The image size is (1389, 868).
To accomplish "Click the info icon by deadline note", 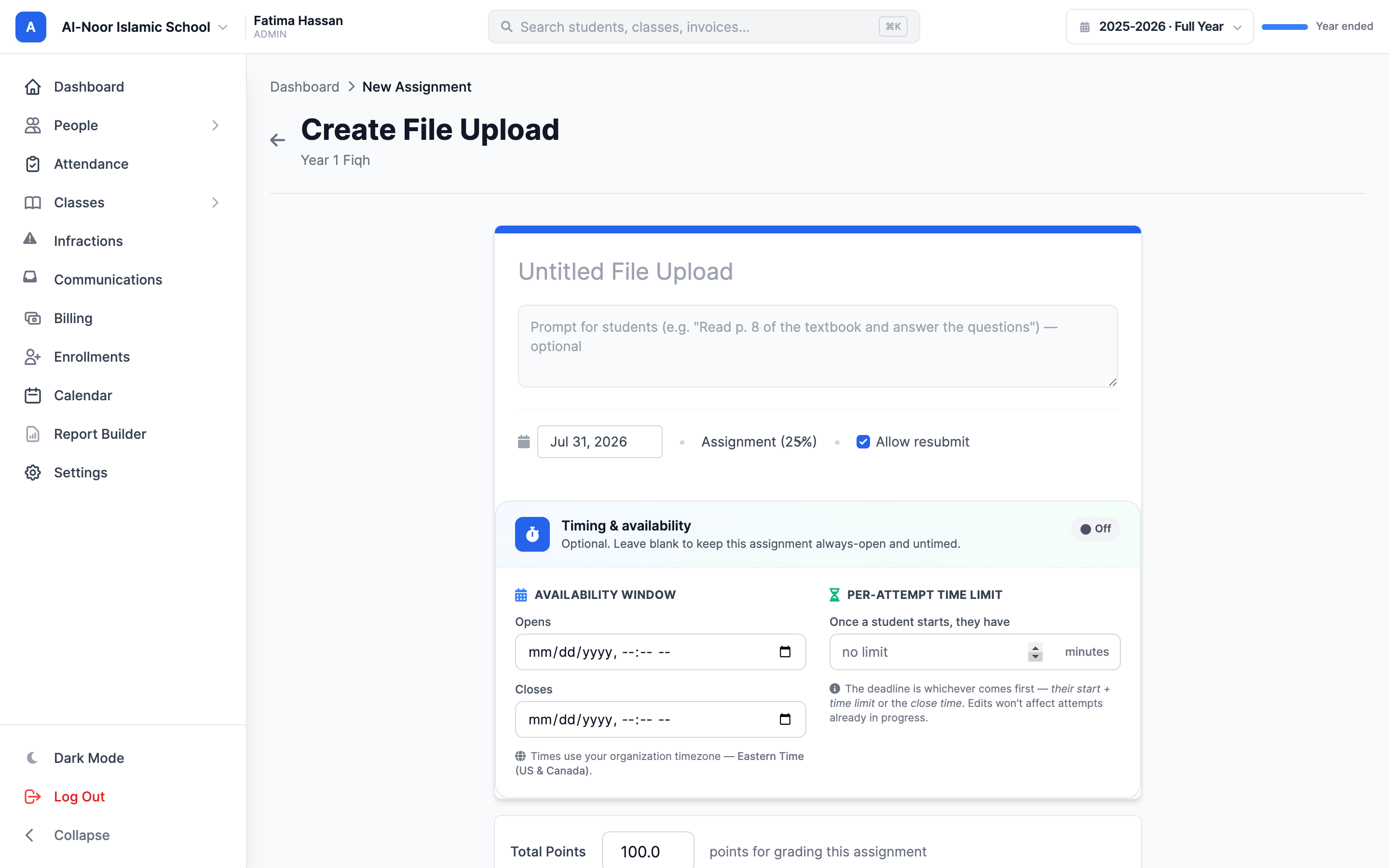I will (834, 688).
